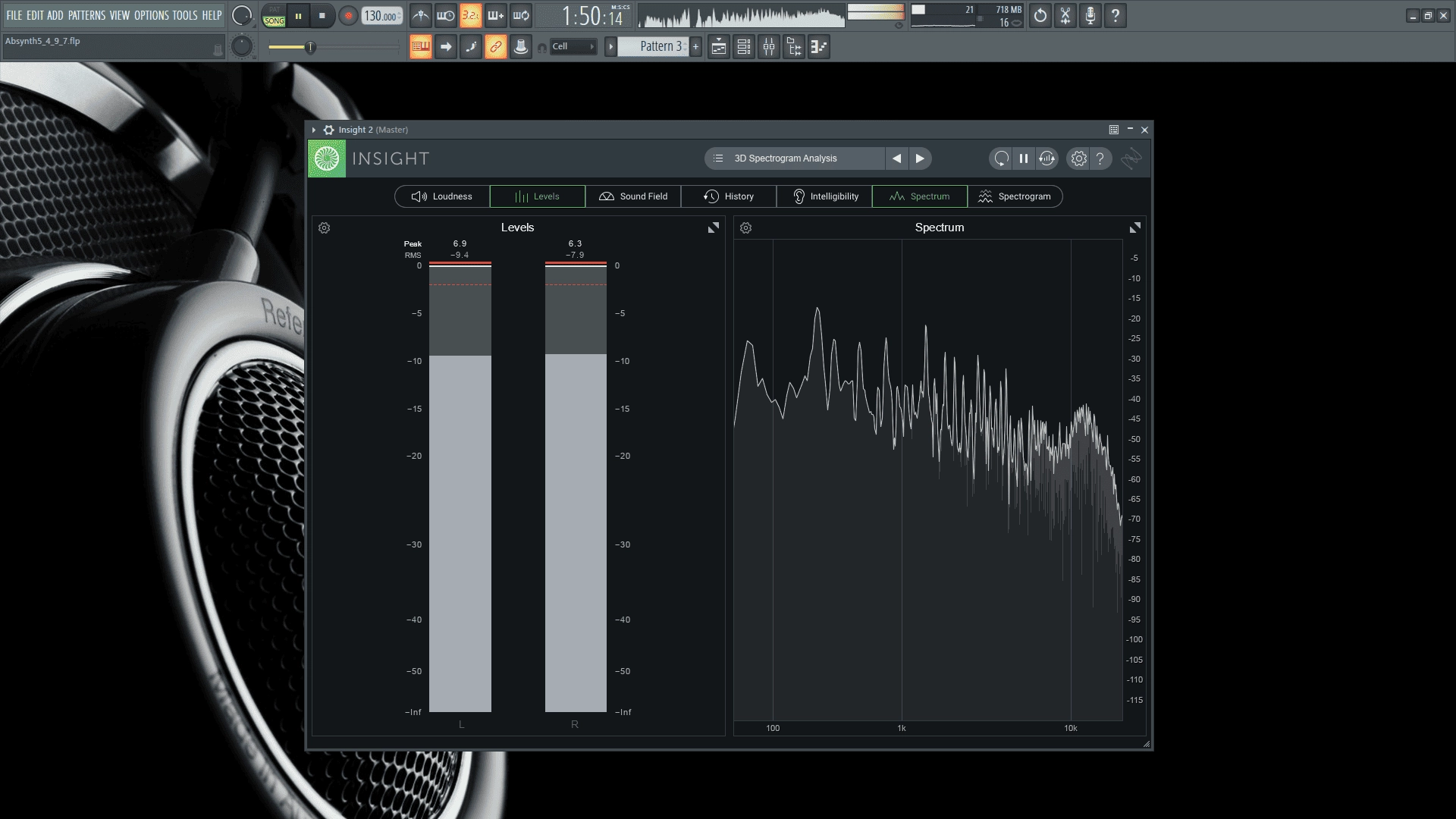Open the Channel Rack icon

[744, 47]
